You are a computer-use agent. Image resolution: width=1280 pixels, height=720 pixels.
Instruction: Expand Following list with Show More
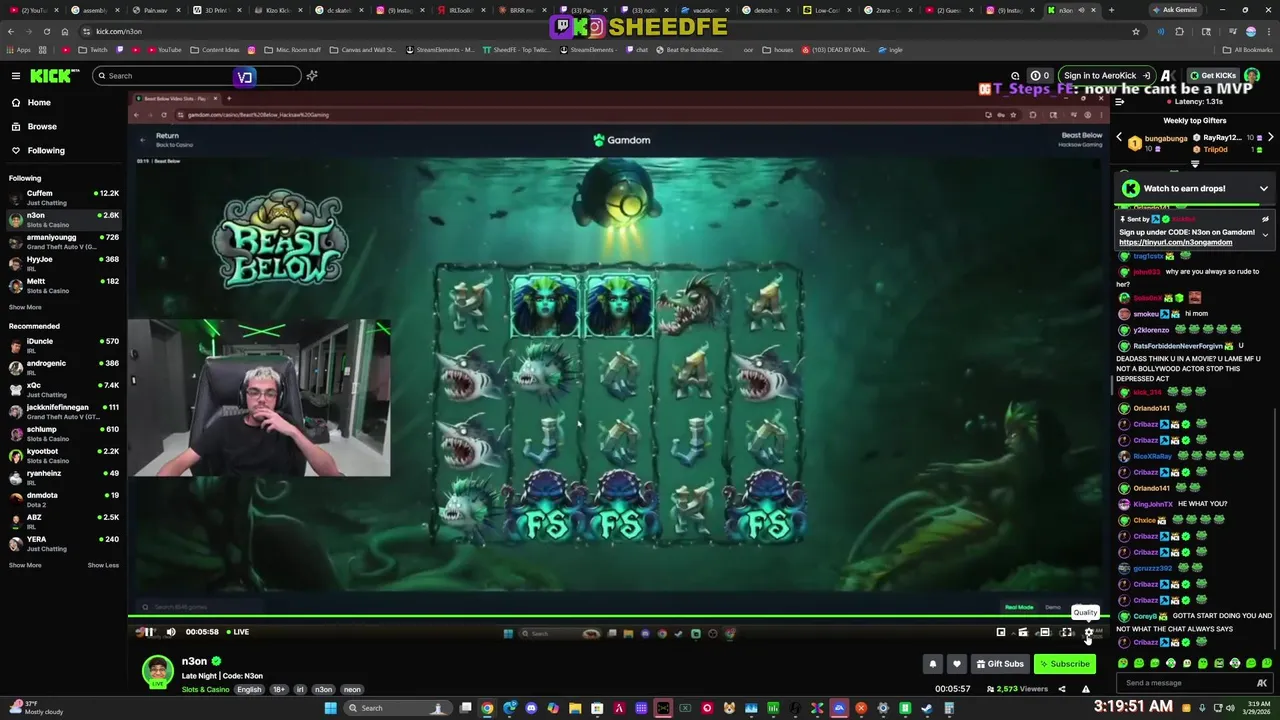(25, 308)
